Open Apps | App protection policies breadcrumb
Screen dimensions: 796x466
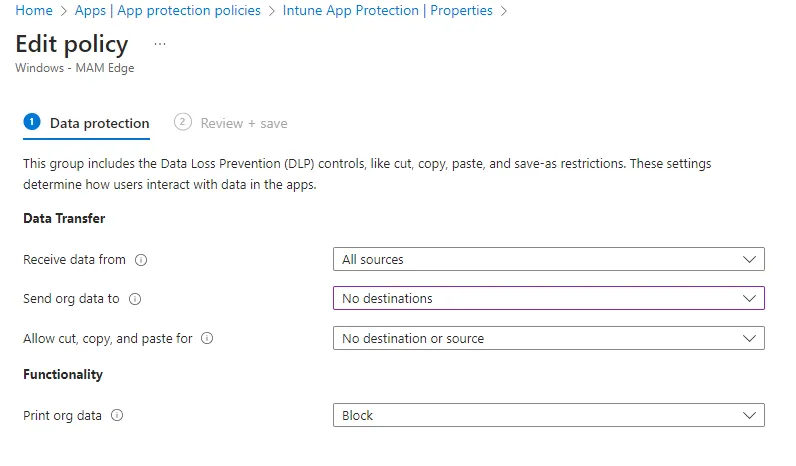(168, 11)
